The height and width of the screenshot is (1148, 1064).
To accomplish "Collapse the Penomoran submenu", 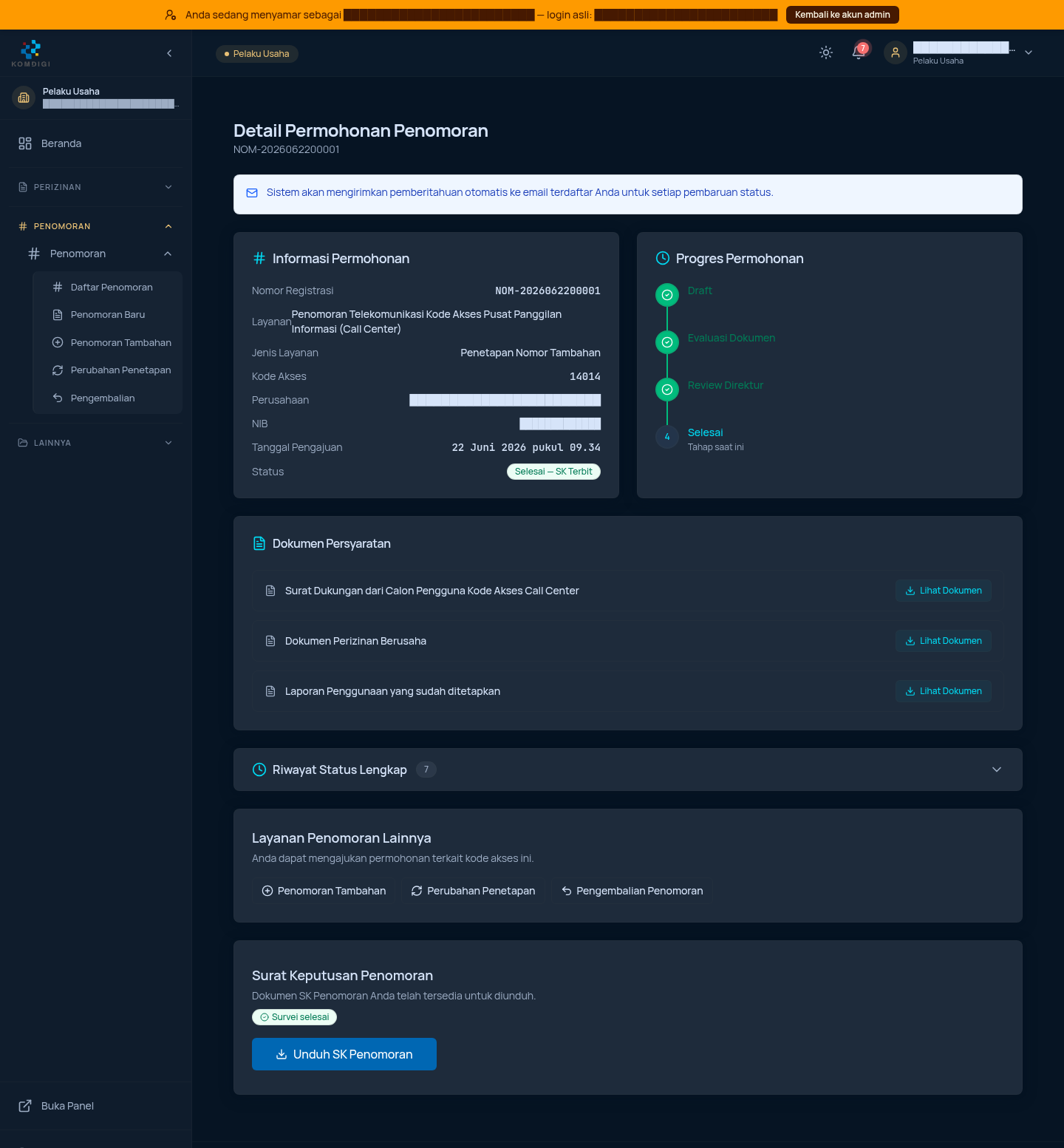I will [x=101, y=254].
